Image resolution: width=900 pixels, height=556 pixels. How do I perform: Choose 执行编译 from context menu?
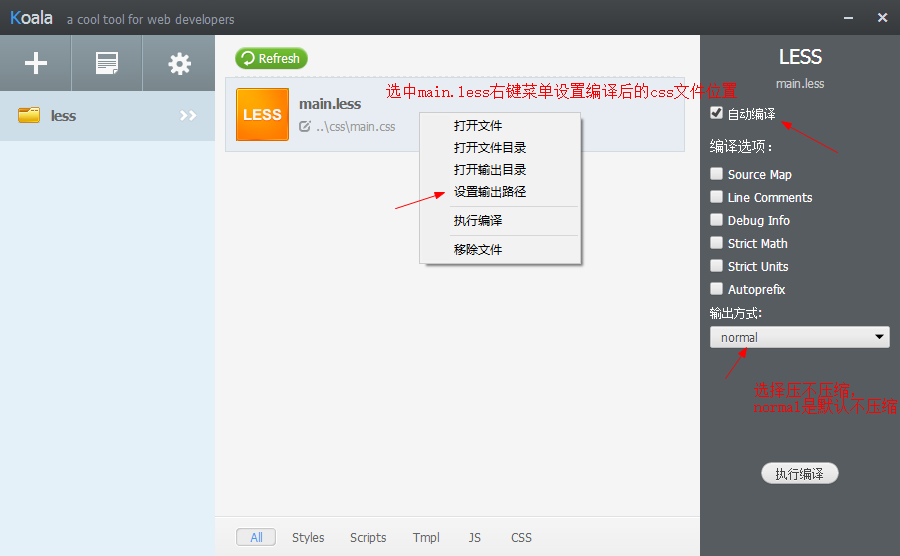pyautogui.click(x=478, y=220)
